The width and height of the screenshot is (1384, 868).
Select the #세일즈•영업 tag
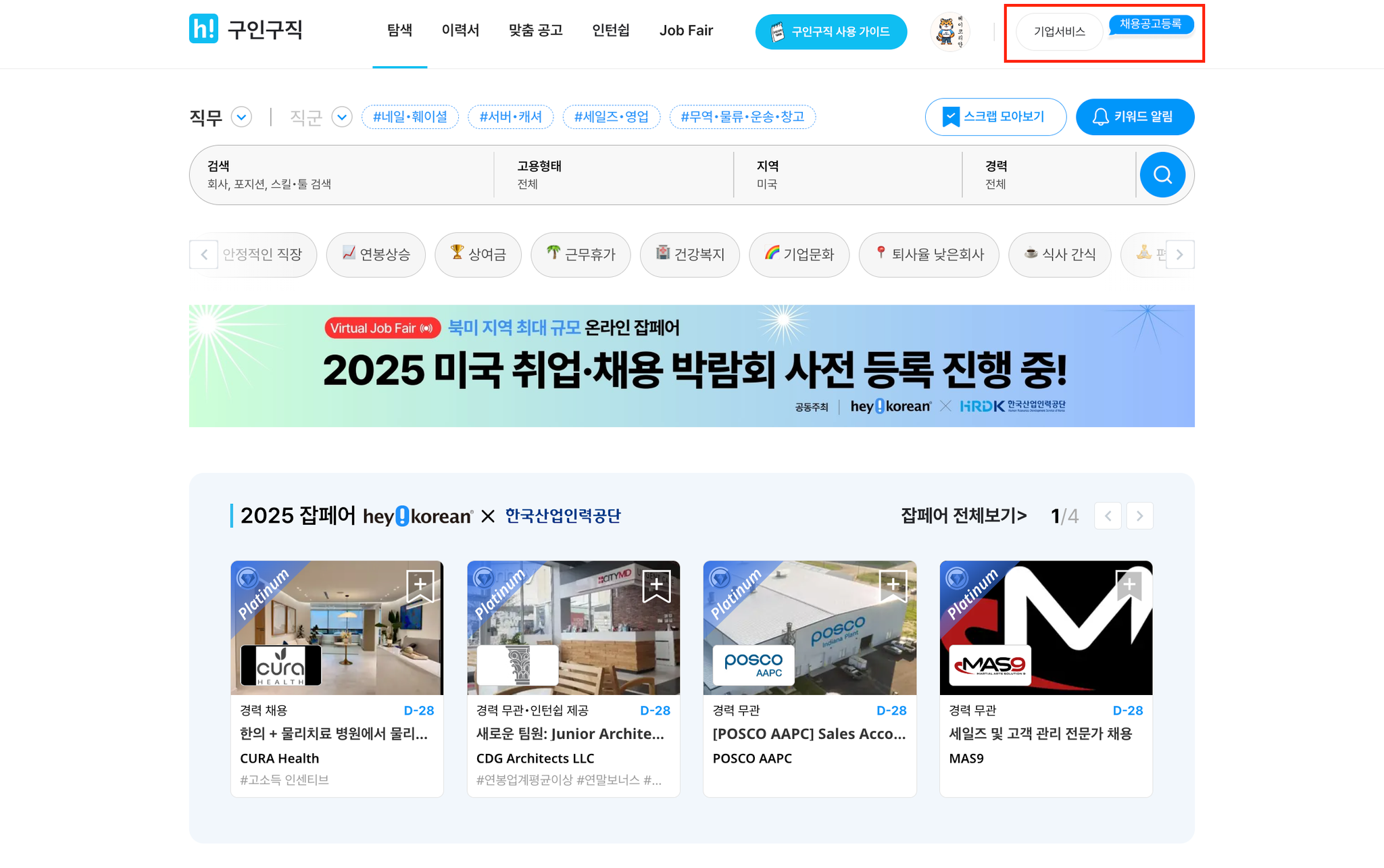click(x=611, y=117)
